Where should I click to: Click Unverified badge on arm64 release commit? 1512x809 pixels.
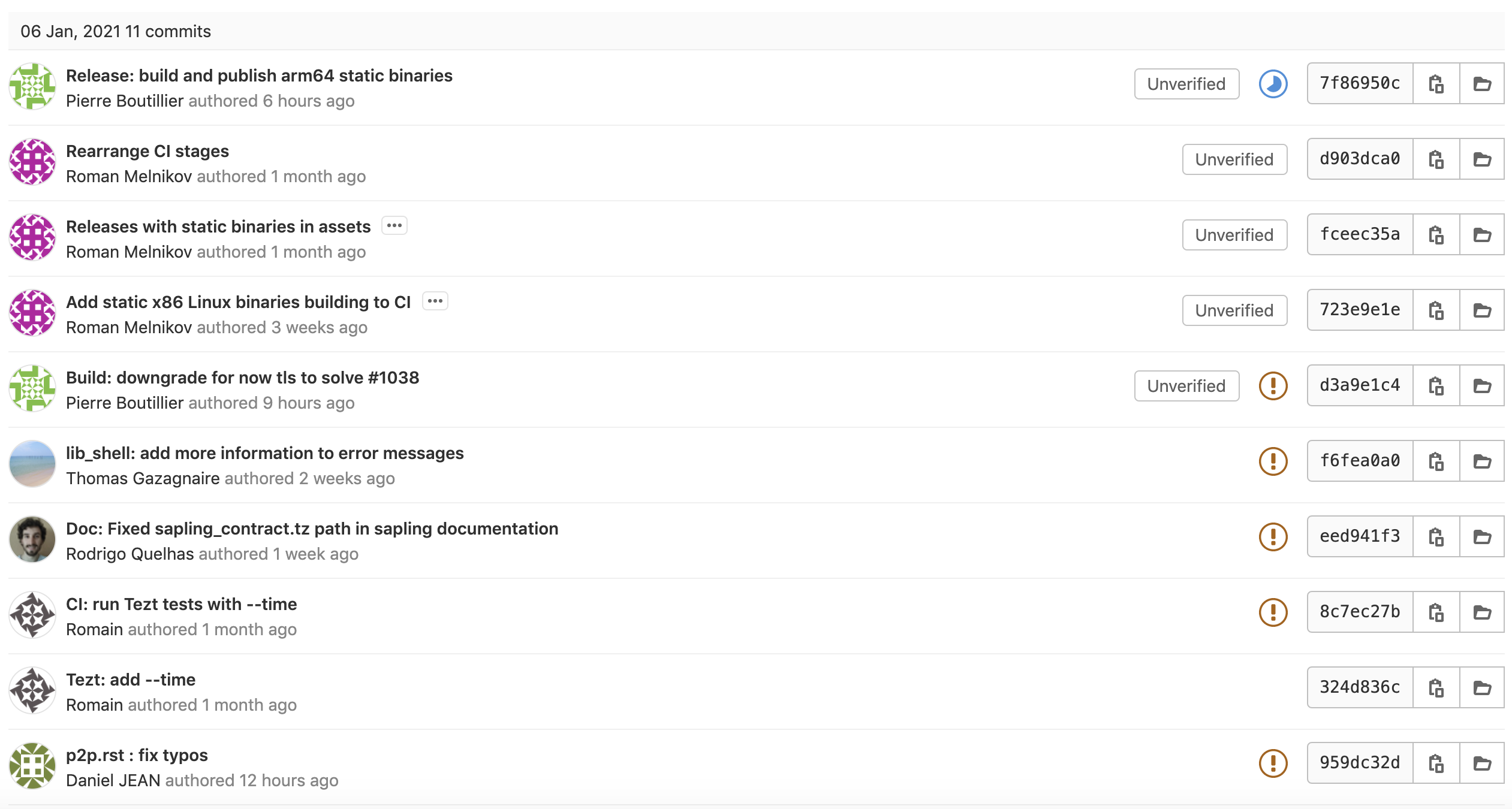click(1186, 84)
